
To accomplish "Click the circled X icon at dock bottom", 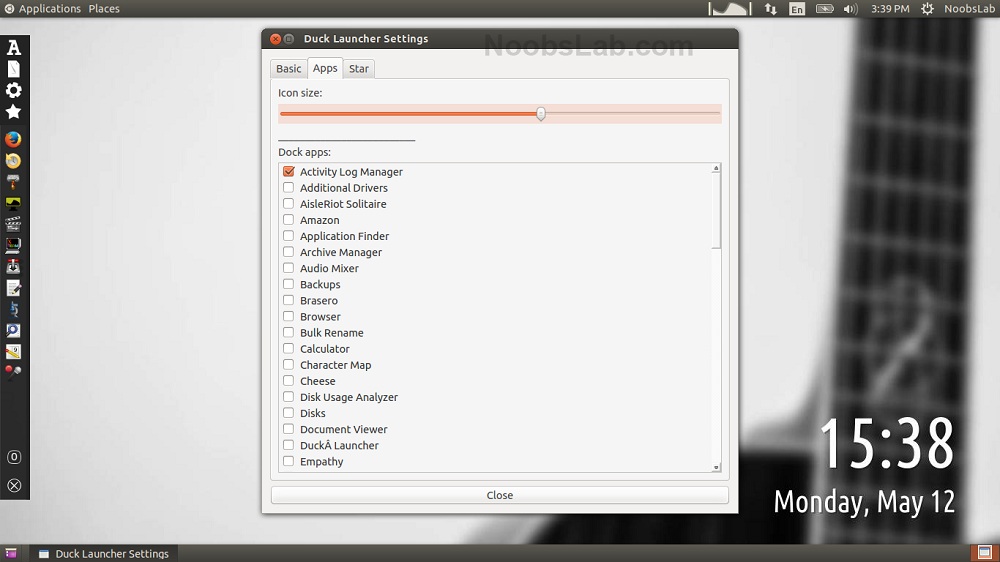I will (14, 485).
